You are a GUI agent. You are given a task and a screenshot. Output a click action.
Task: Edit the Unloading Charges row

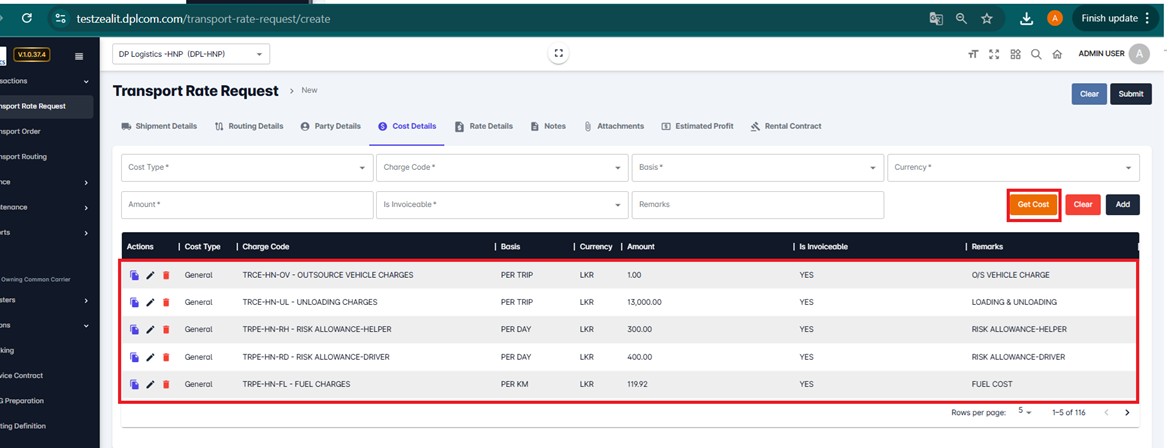click(150, 302)
